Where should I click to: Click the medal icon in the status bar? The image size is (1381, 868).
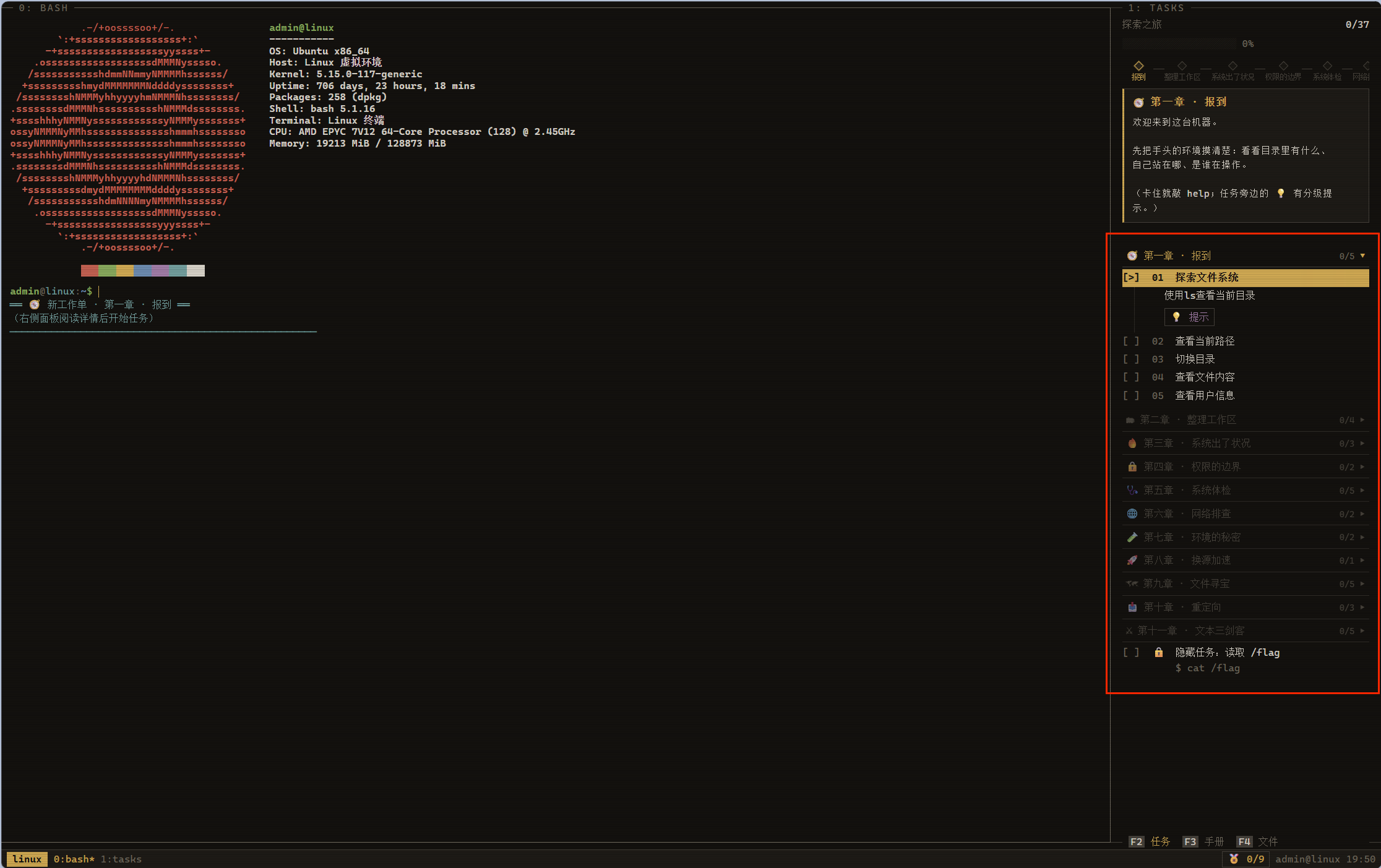point(1234,859)
